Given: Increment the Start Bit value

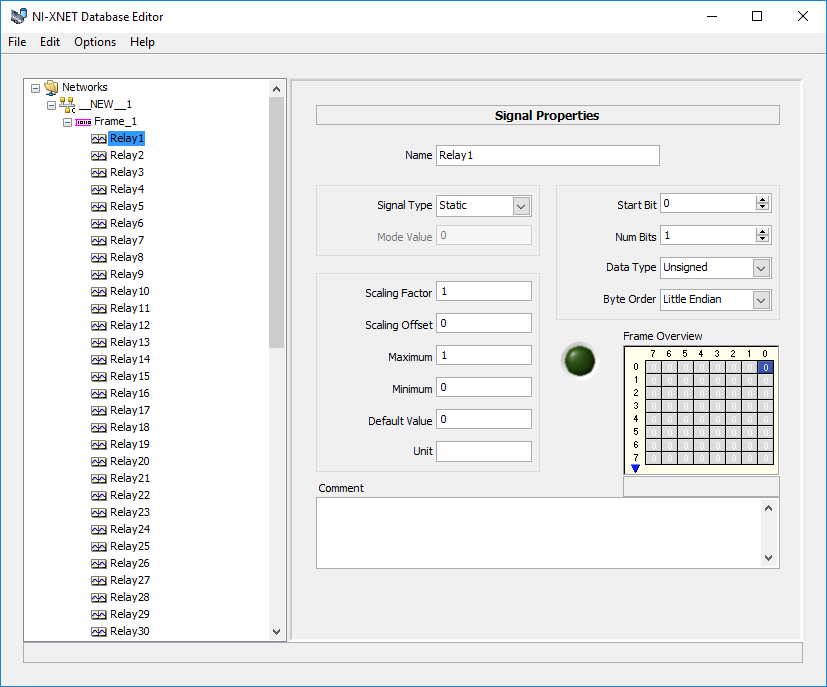Looking at the screenshot, I should 762,199.
